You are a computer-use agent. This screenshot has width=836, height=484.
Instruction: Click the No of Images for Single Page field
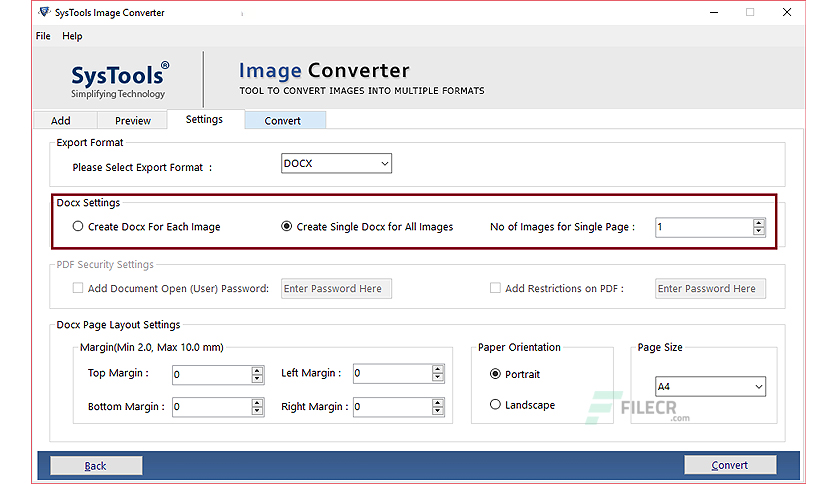(704, 227)
